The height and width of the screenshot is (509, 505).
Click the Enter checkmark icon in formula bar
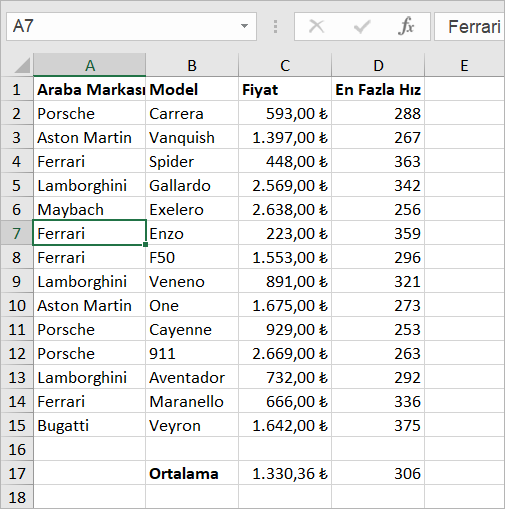(x=362, y=26)
